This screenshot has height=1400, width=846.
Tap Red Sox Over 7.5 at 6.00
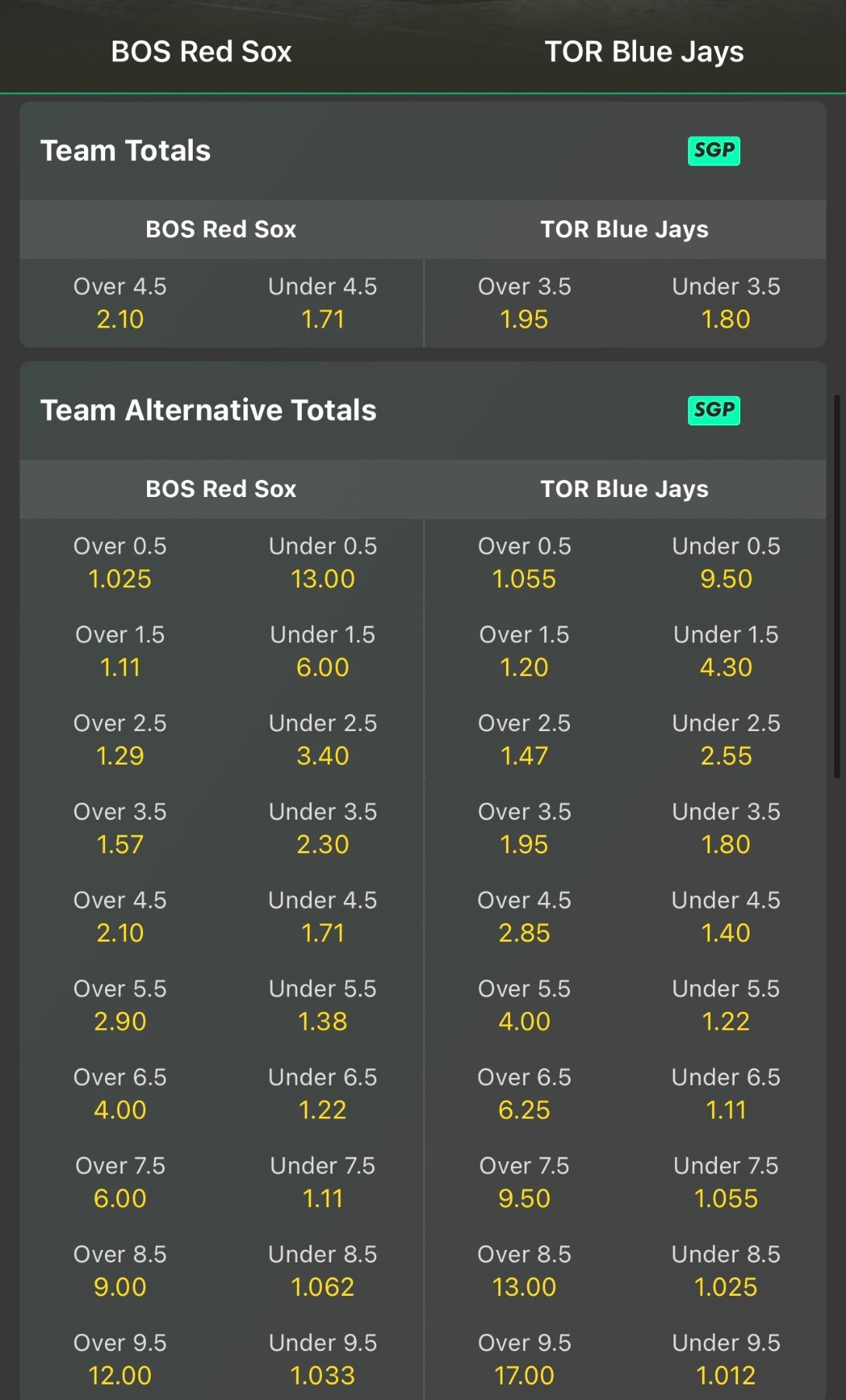(x=120, y=1184)
